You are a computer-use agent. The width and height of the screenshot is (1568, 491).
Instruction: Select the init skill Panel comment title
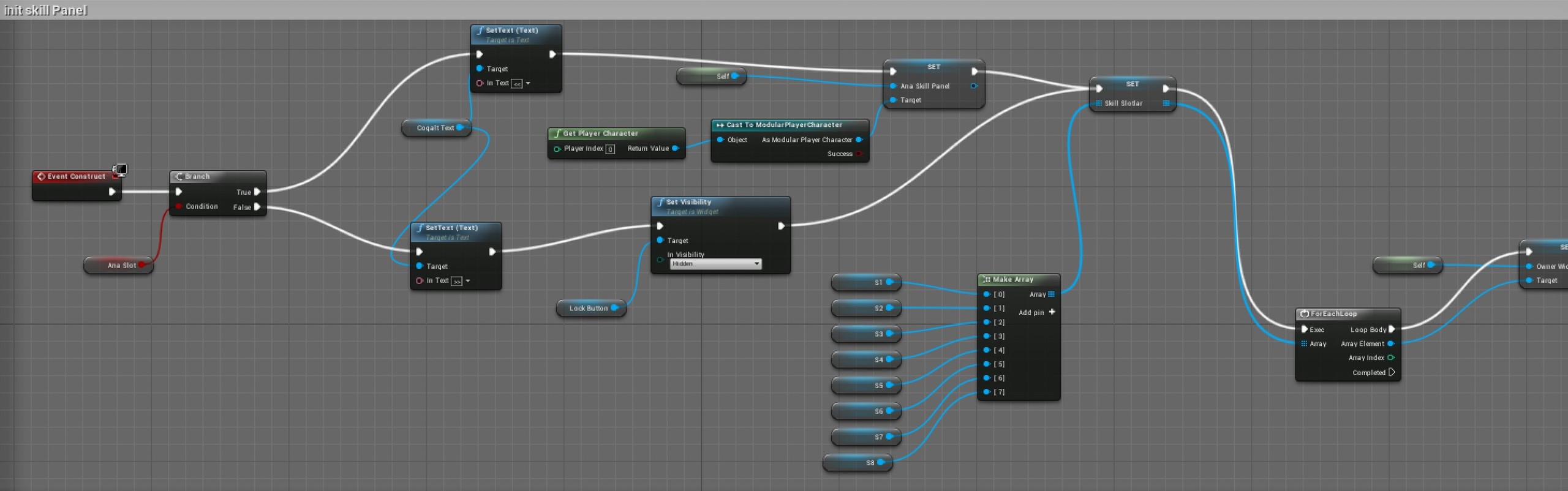[45, 10]
